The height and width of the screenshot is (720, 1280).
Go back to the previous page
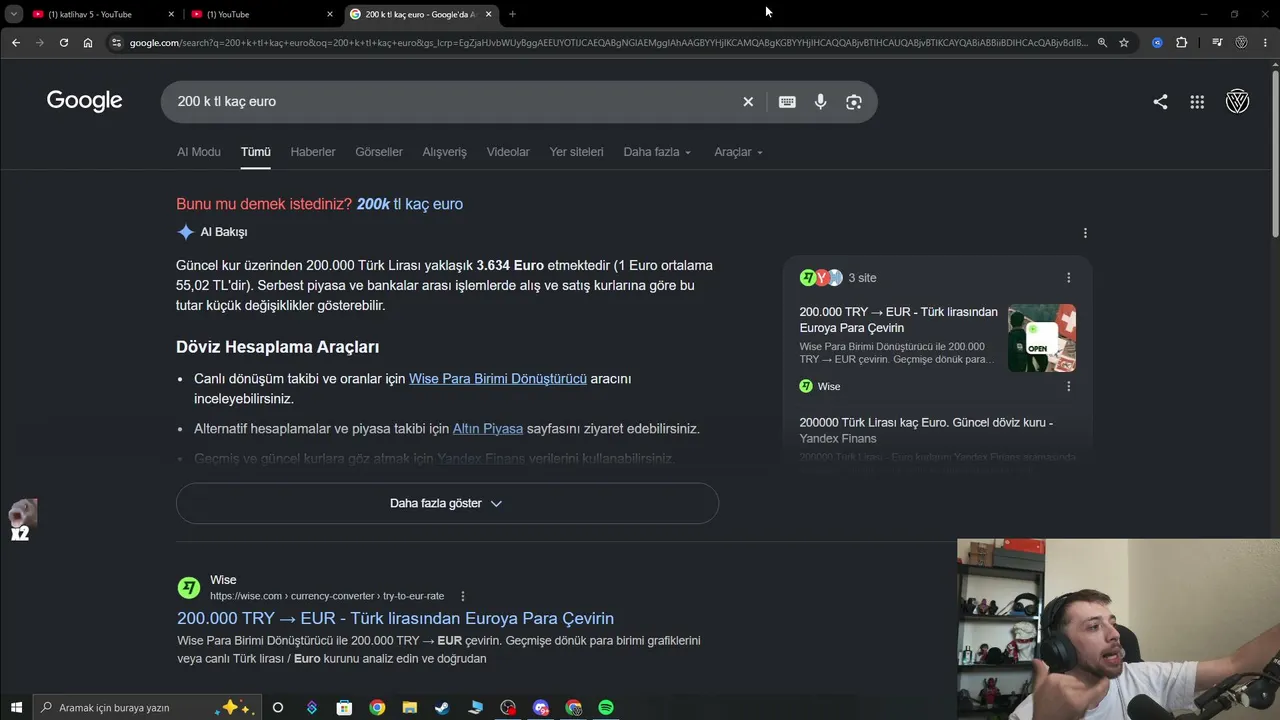pyautogui.click(x=16, y=43)
